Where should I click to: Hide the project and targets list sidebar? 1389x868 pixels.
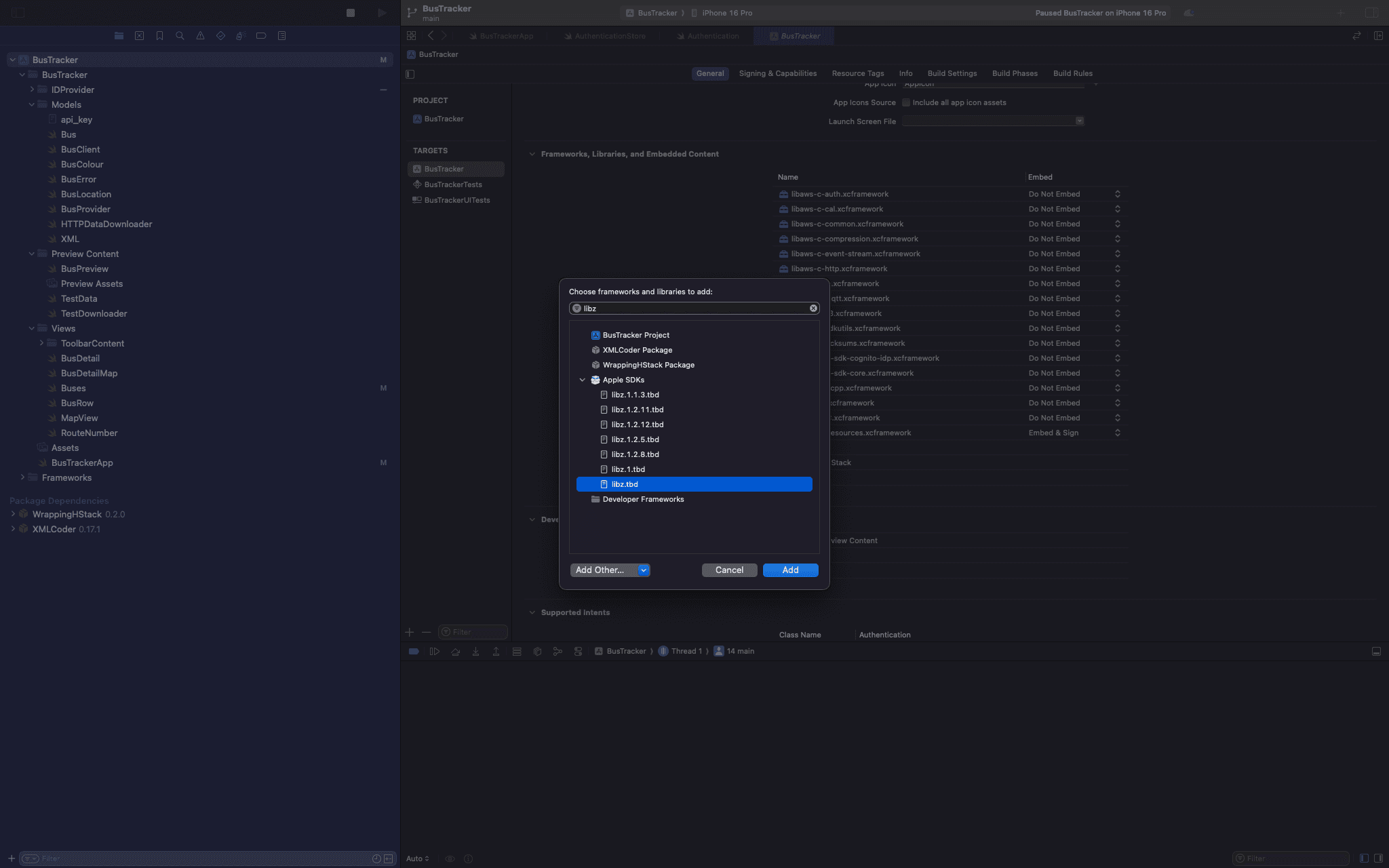pos(410,74)
